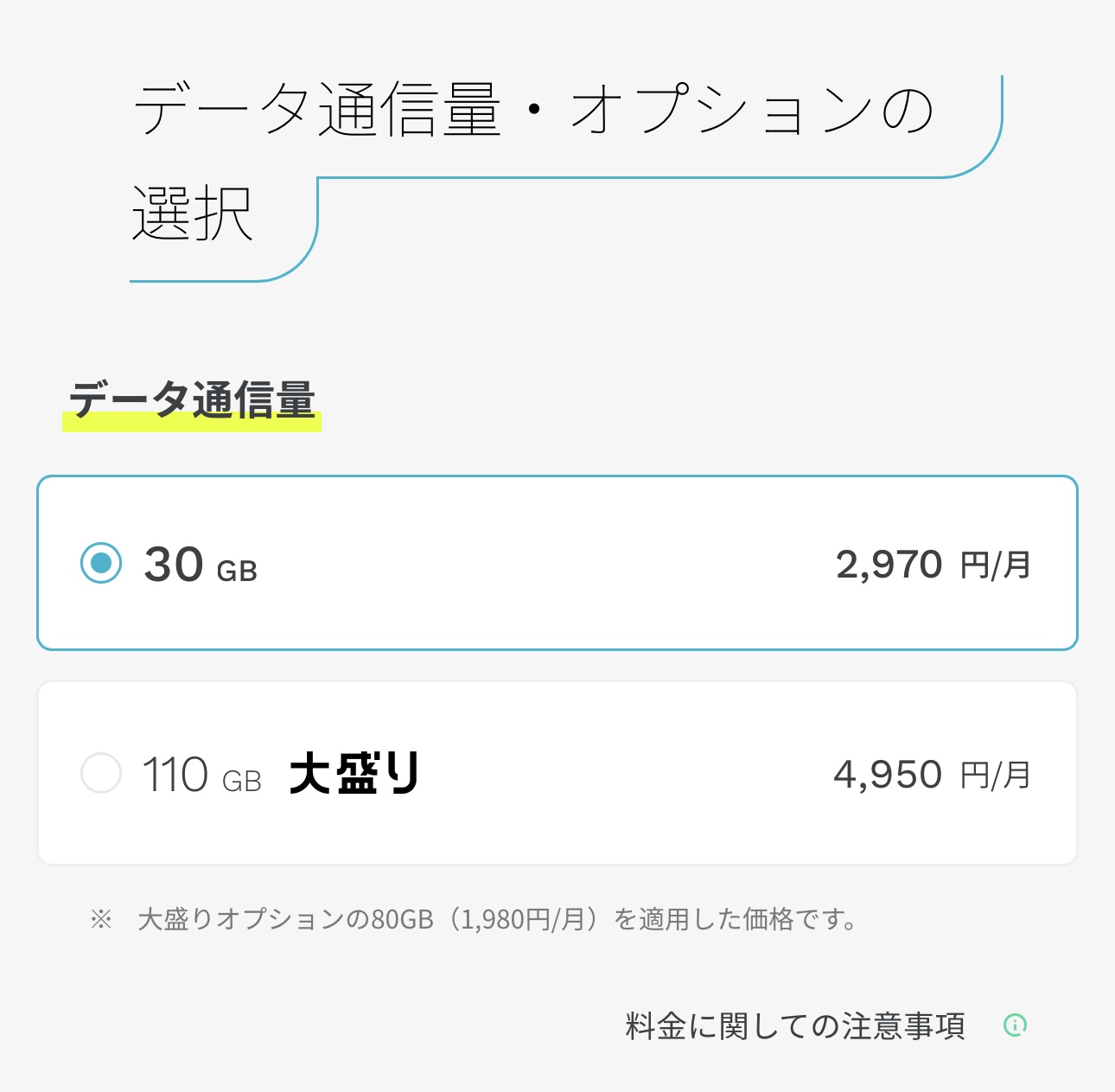Choose the 110 GB 大盛り plan card
This screenshot has width=1115, height=1092.
click(x=557, y=773)
